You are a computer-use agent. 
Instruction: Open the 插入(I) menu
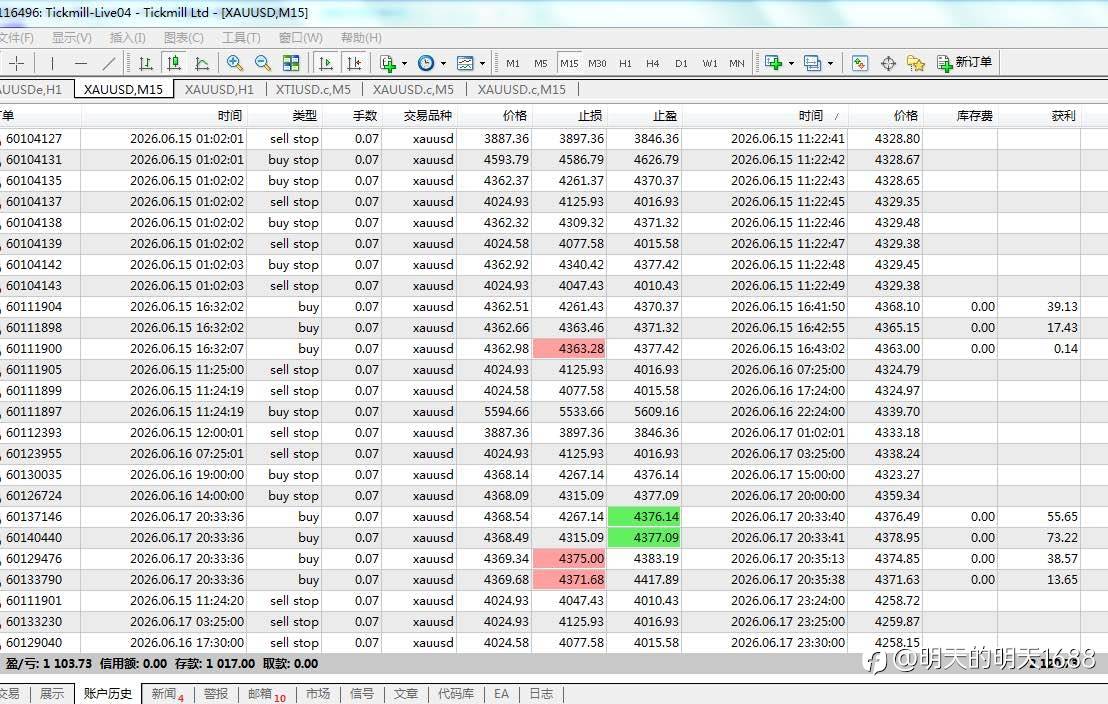(x=128, y=37)
